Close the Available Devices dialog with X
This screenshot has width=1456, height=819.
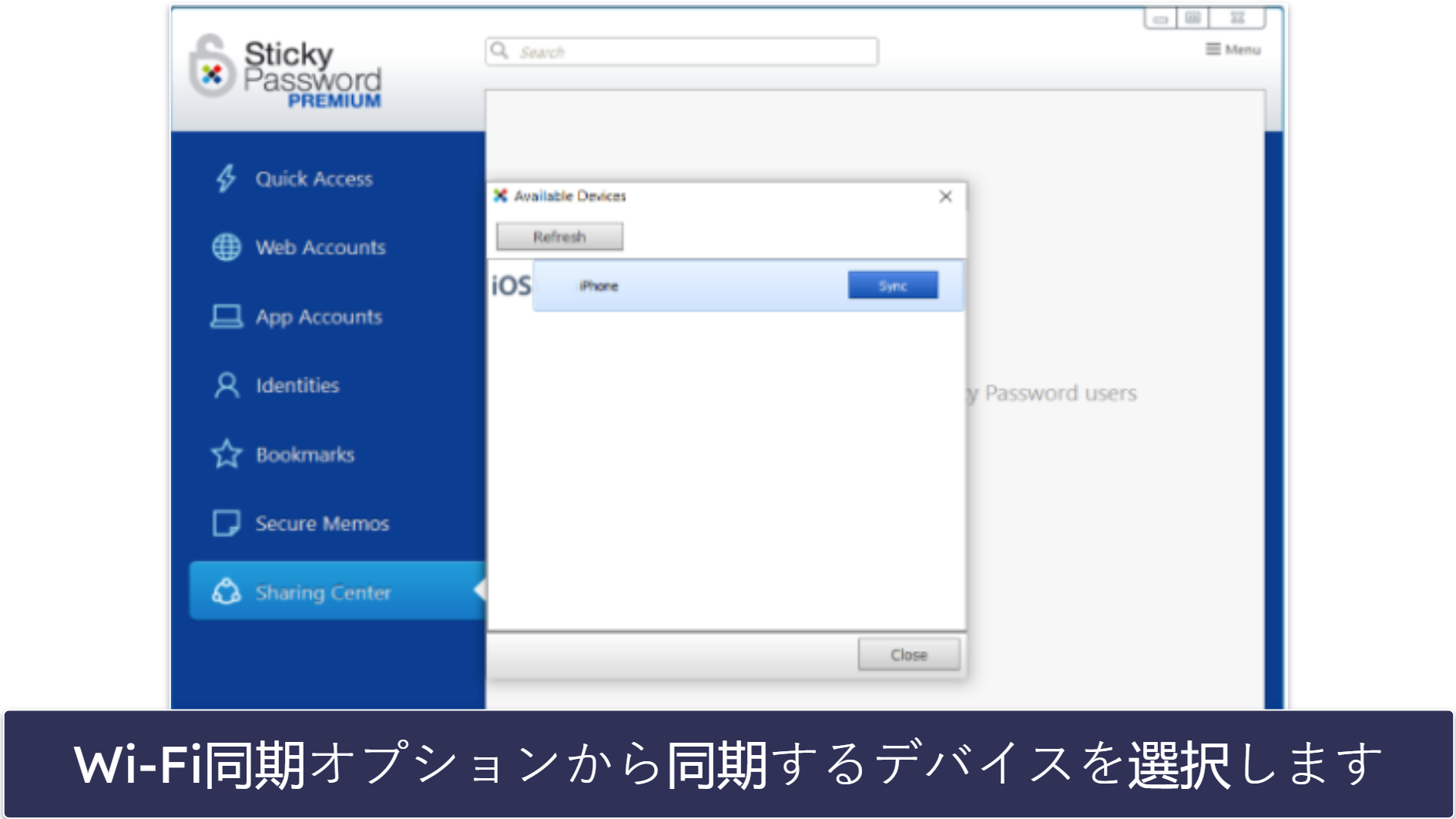click(946, 196)
